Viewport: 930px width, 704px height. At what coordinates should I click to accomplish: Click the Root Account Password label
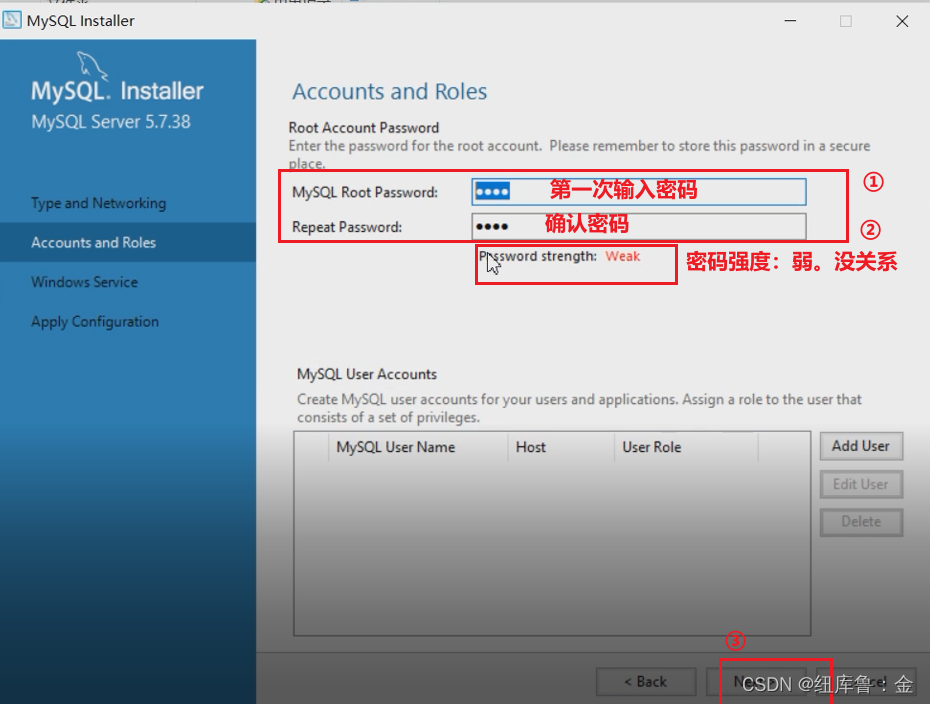tap(364, 128)
